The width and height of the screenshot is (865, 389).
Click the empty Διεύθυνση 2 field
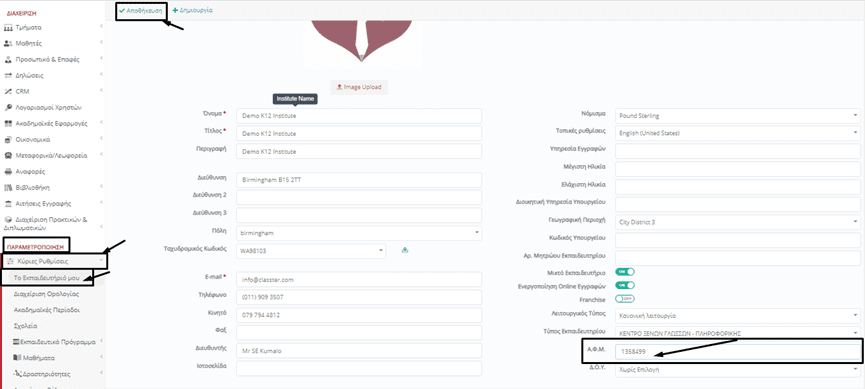359,198
